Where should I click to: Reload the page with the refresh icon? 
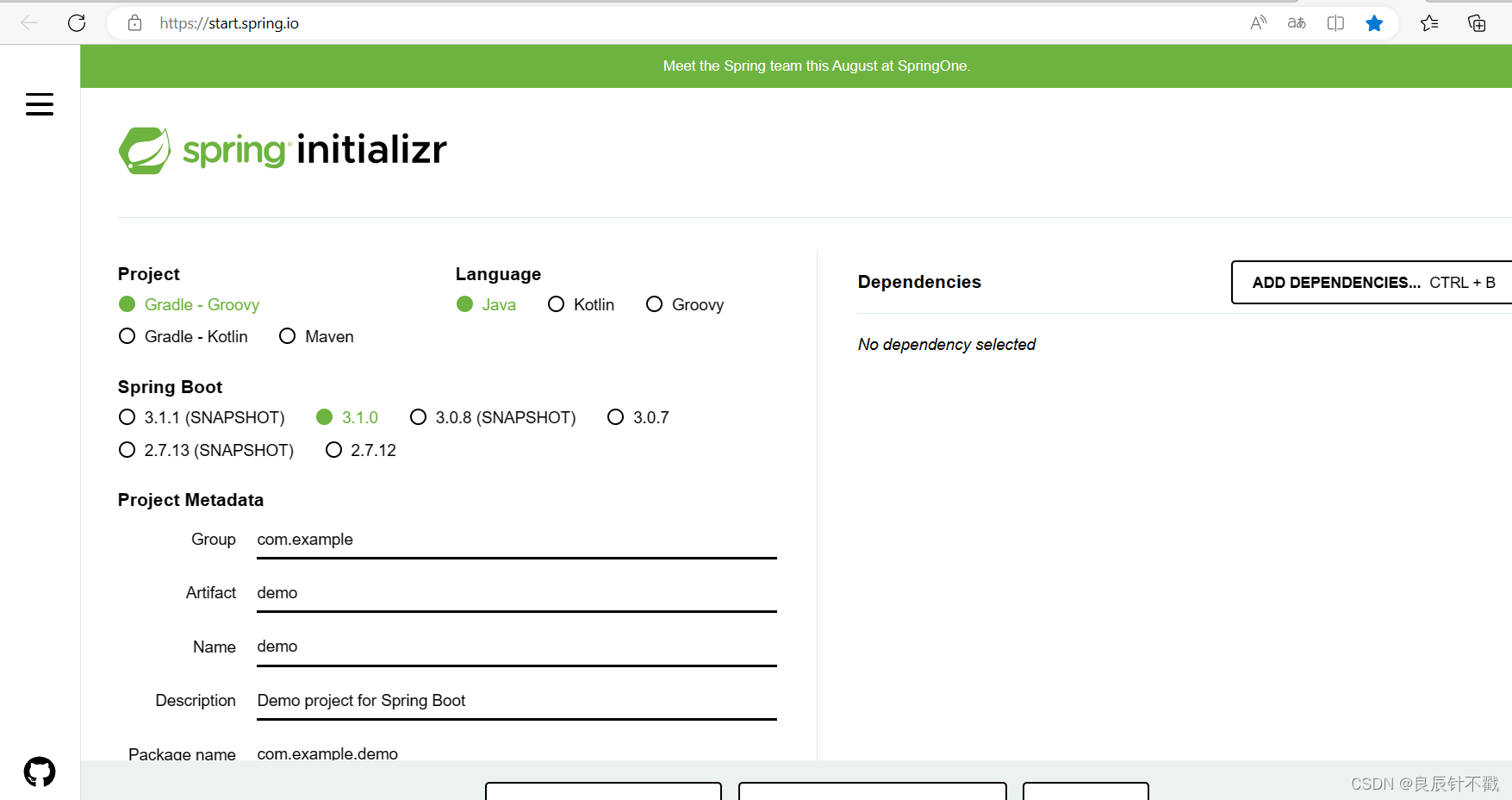point(77,23)
